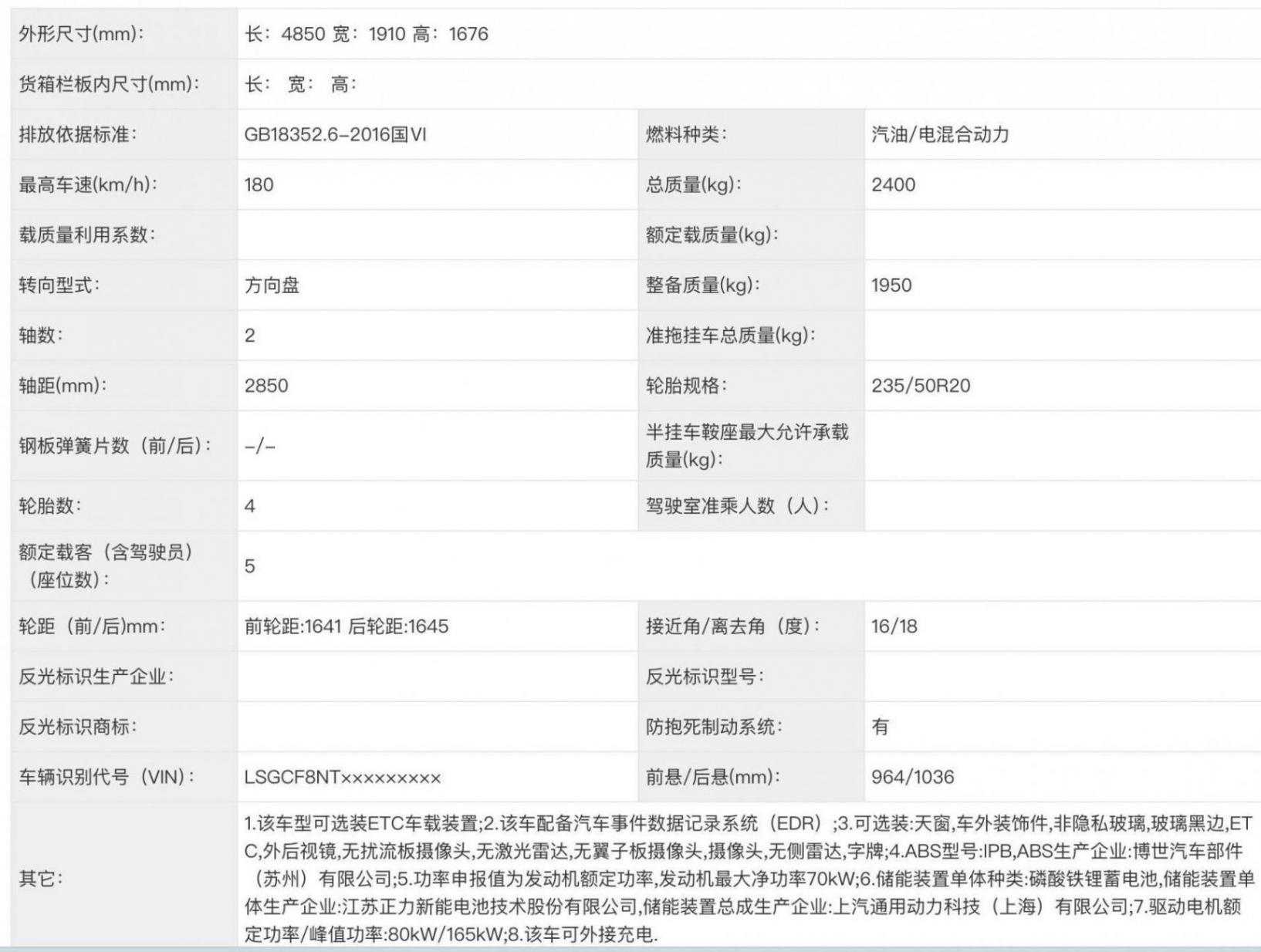Click the anti-lock braking value 有
This screenshot has height=952, width=1261.
pyautogui.click(x=881, y=727)
